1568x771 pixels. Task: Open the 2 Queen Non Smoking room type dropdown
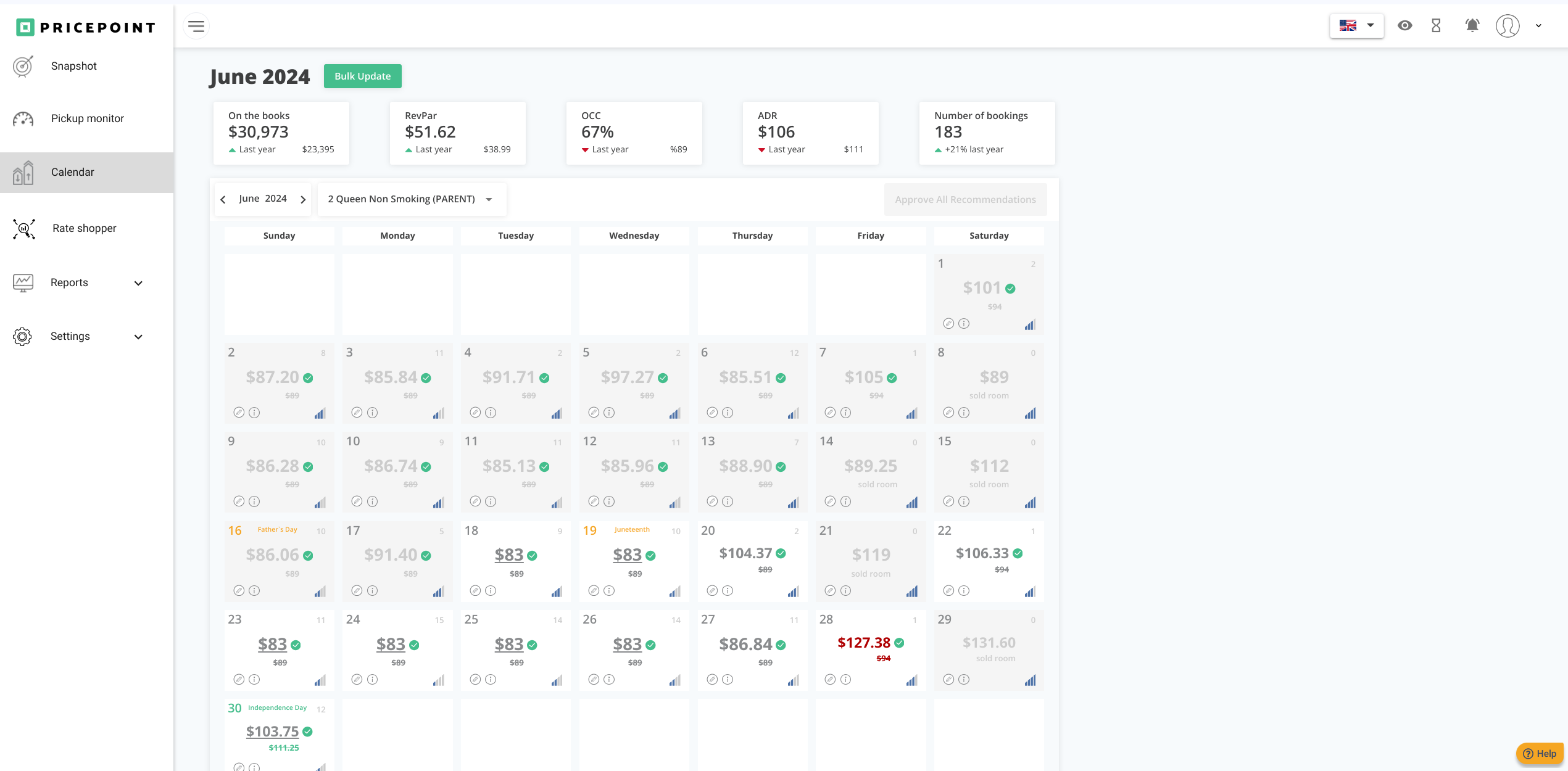[x=411, y=199]
